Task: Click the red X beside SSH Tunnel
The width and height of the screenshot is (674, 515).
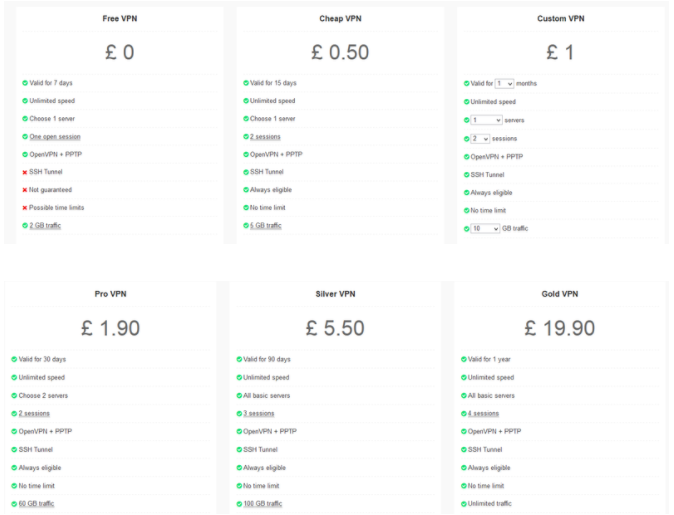Action: tap(25, 172)
